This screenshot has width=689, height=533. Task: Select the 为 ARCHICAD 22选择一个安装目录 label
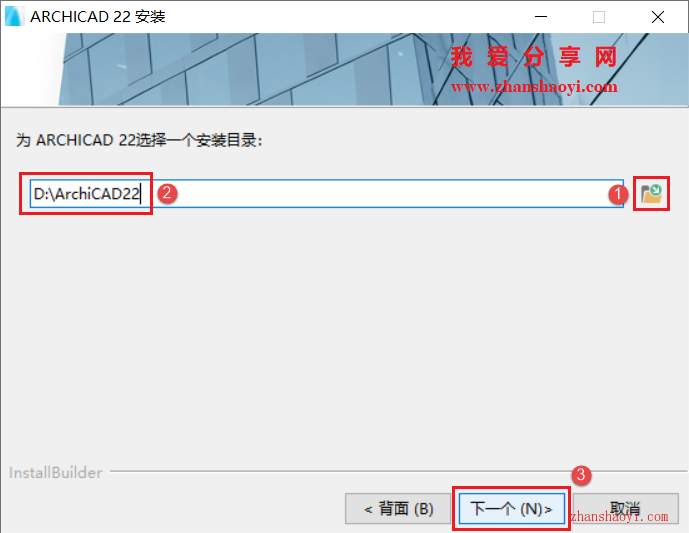139,141
